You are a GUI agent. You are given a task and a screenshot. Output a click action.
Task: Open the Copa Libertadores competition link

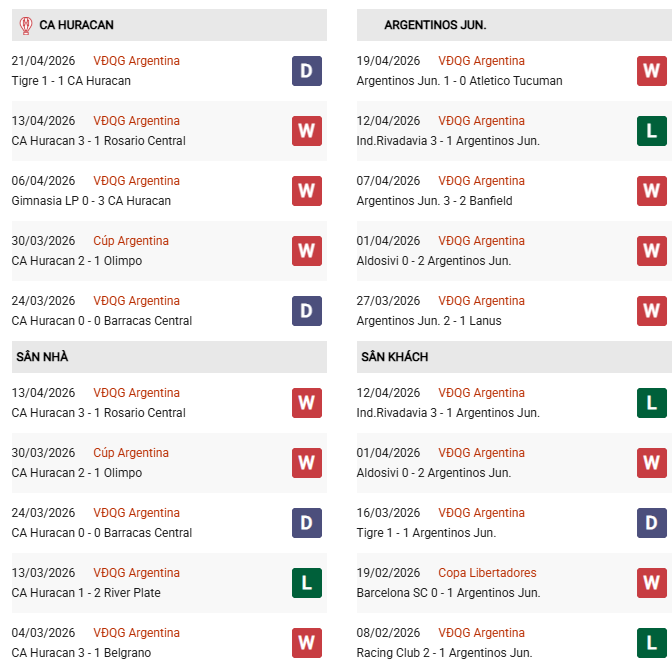[x=487, y=573]
